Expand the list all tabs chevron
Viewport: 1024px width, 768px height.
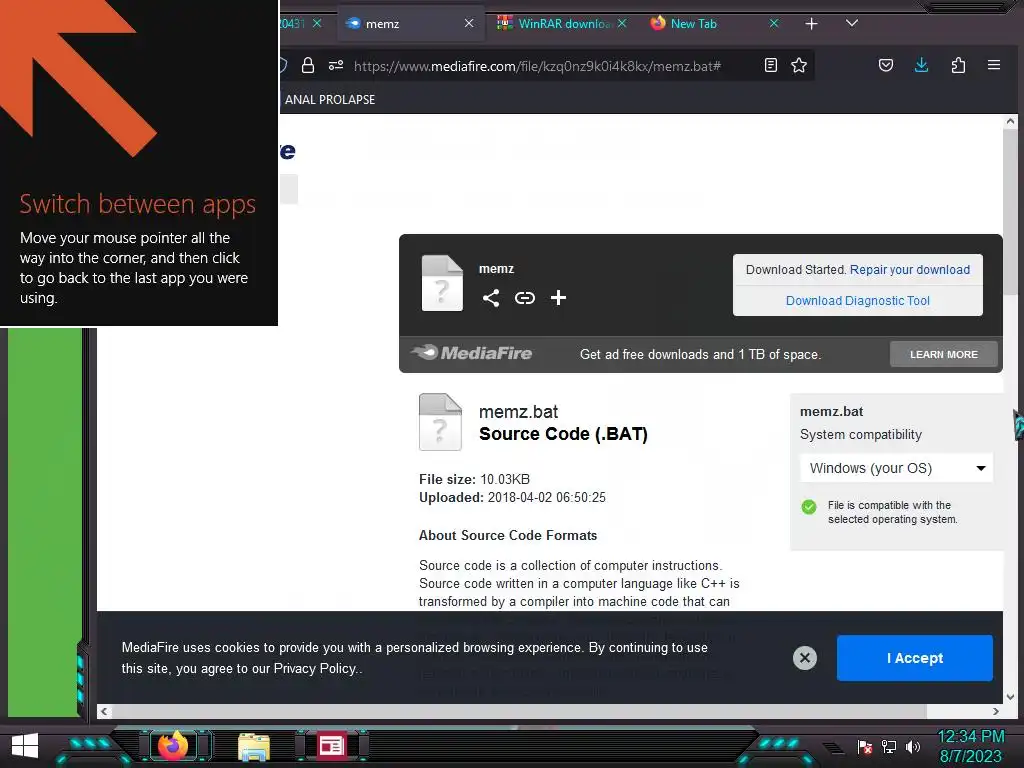(x=852, y=24)
